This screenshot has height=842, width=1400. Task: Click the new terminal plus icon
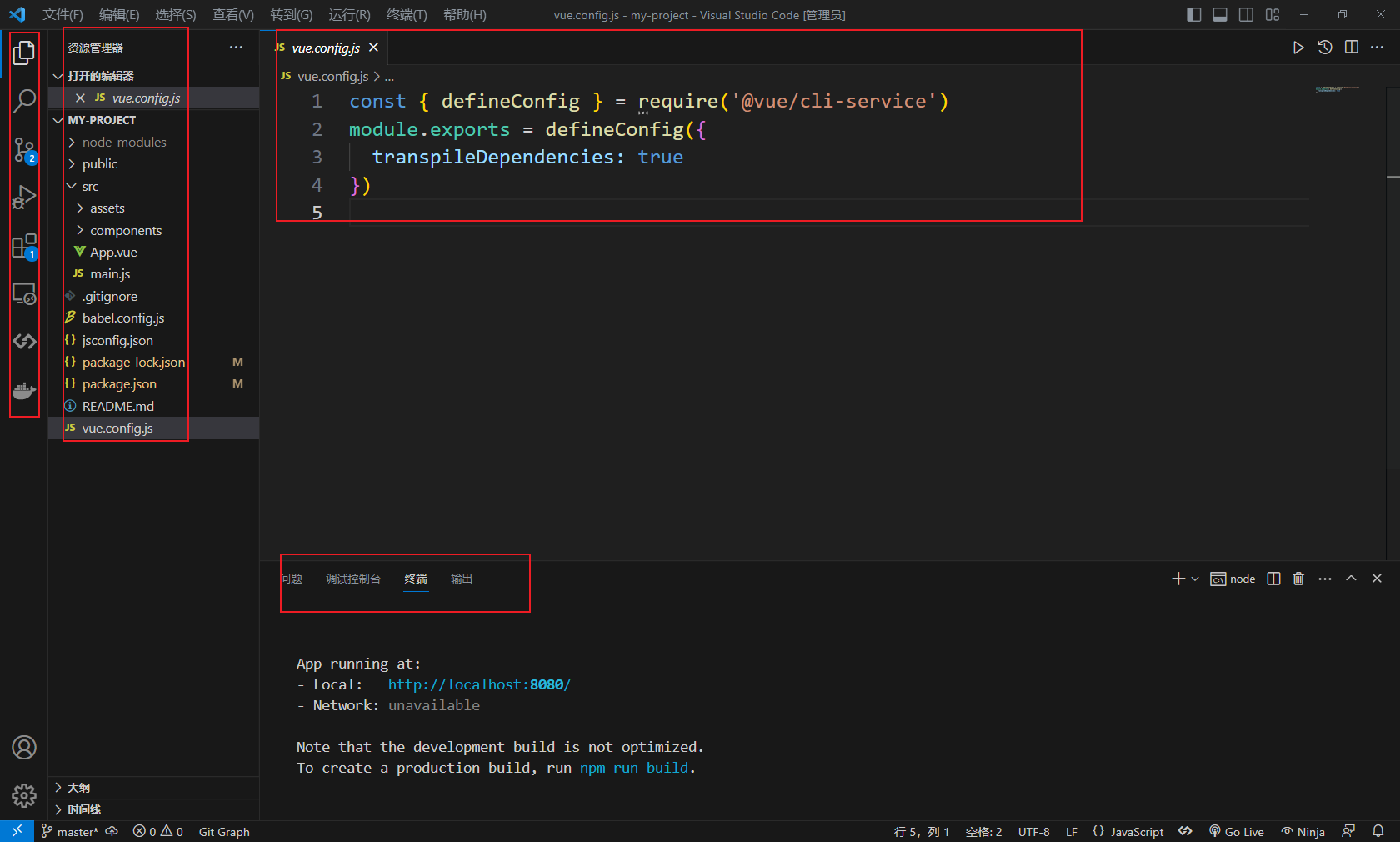point(1177,579)
